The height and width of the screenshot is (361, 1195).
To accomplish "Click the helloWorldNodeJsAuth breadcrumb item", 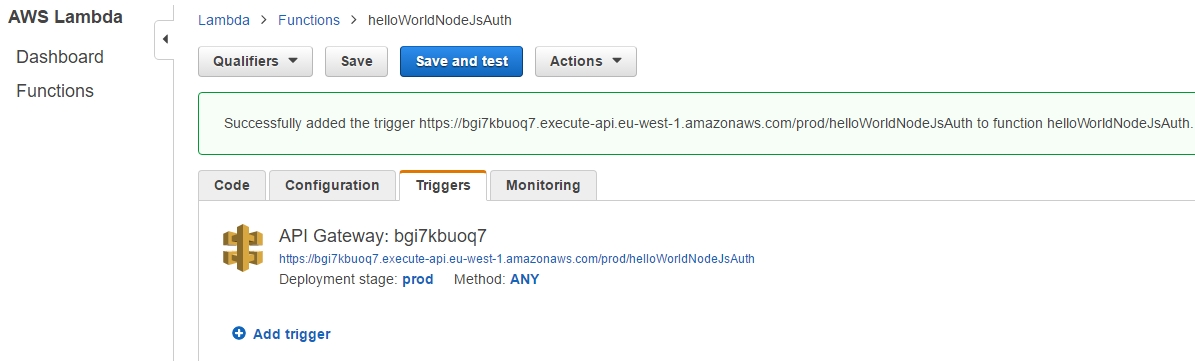I will point(440,21).
